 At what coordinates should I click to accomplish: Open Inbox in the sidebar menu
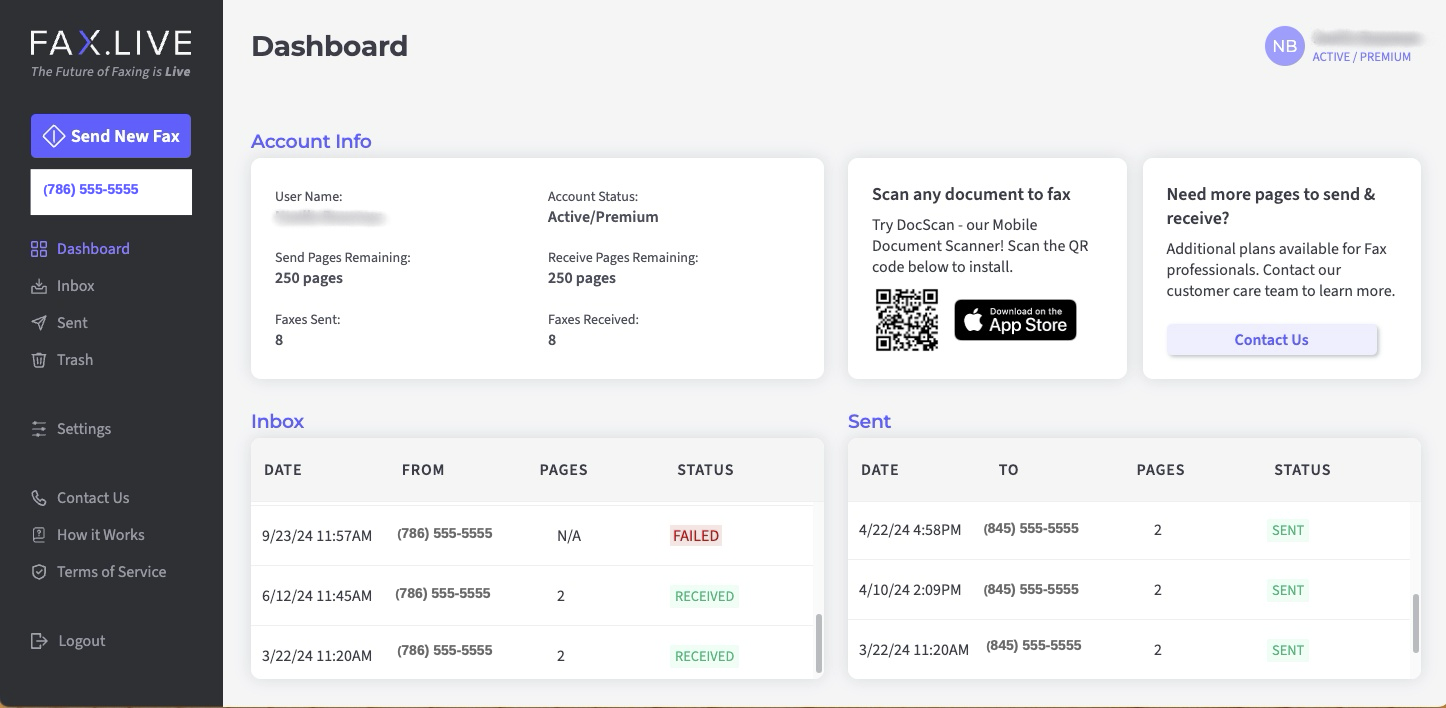pos(76,286)
